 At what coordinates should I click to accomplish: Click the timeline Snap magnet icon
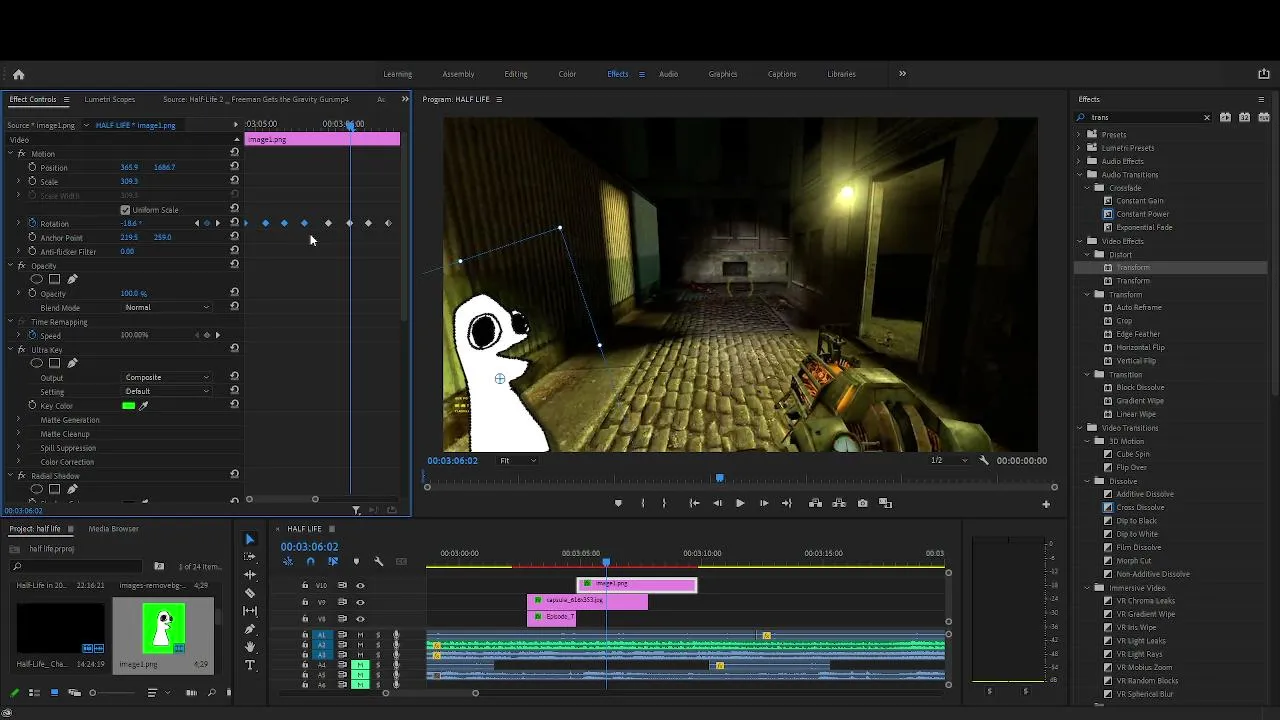[x=310, y=562]
